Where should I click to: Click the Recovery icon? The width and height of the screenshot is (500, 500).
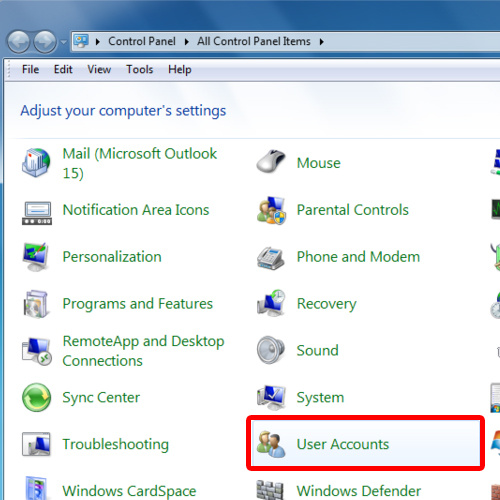[271, 303]
